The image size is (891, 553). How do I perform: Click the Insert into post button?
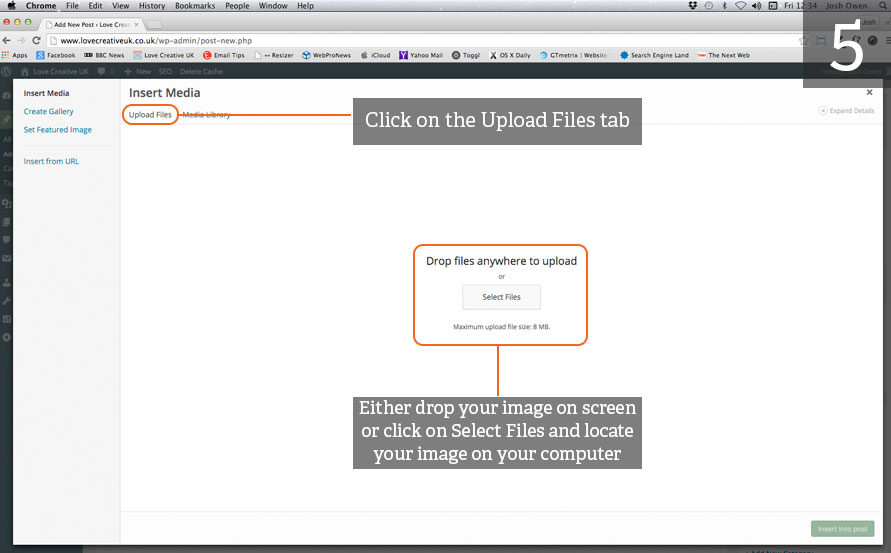841,528
